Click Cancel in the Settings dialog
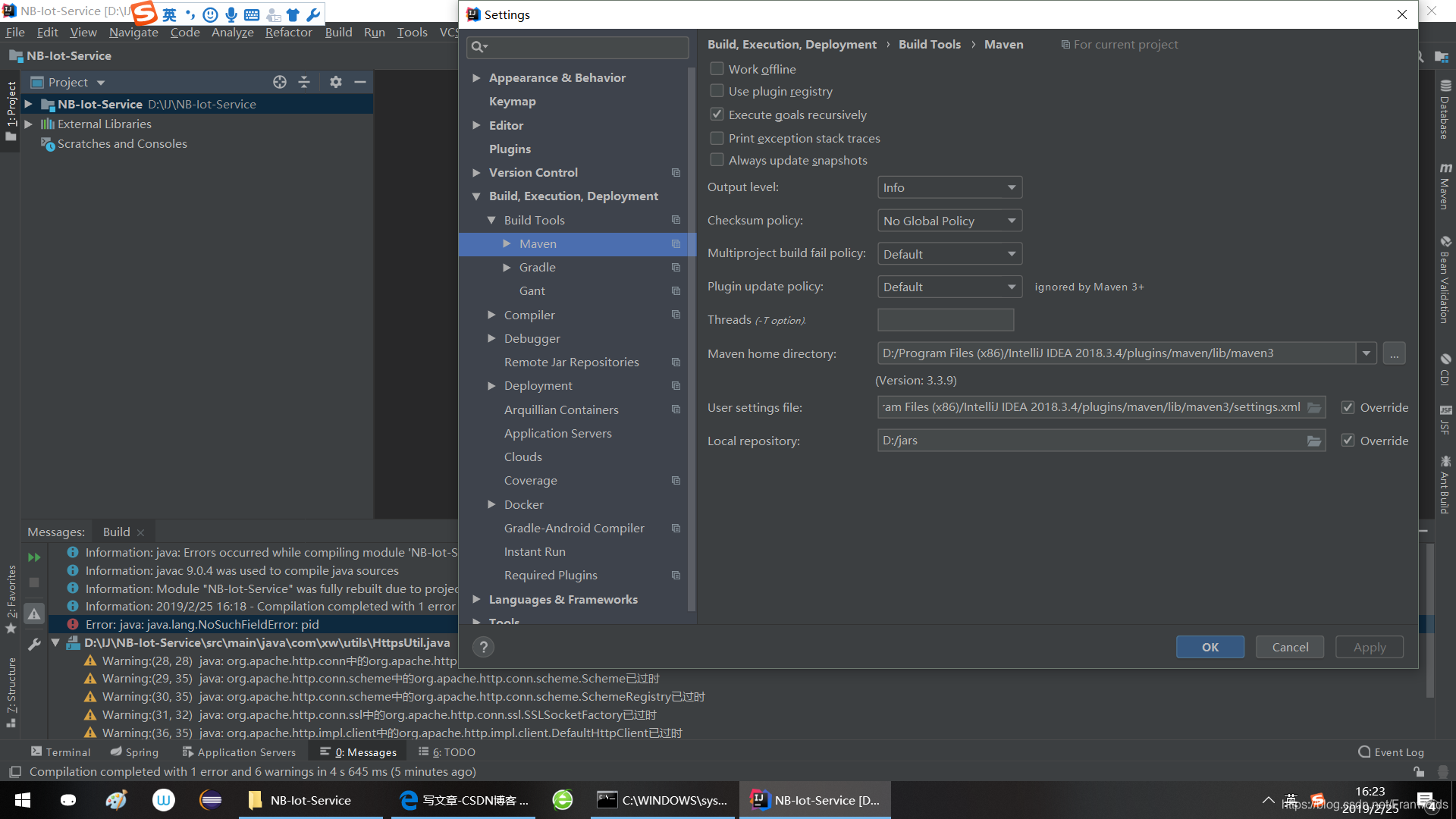This screenshot has height=819, width=1456. [1290, 647]
